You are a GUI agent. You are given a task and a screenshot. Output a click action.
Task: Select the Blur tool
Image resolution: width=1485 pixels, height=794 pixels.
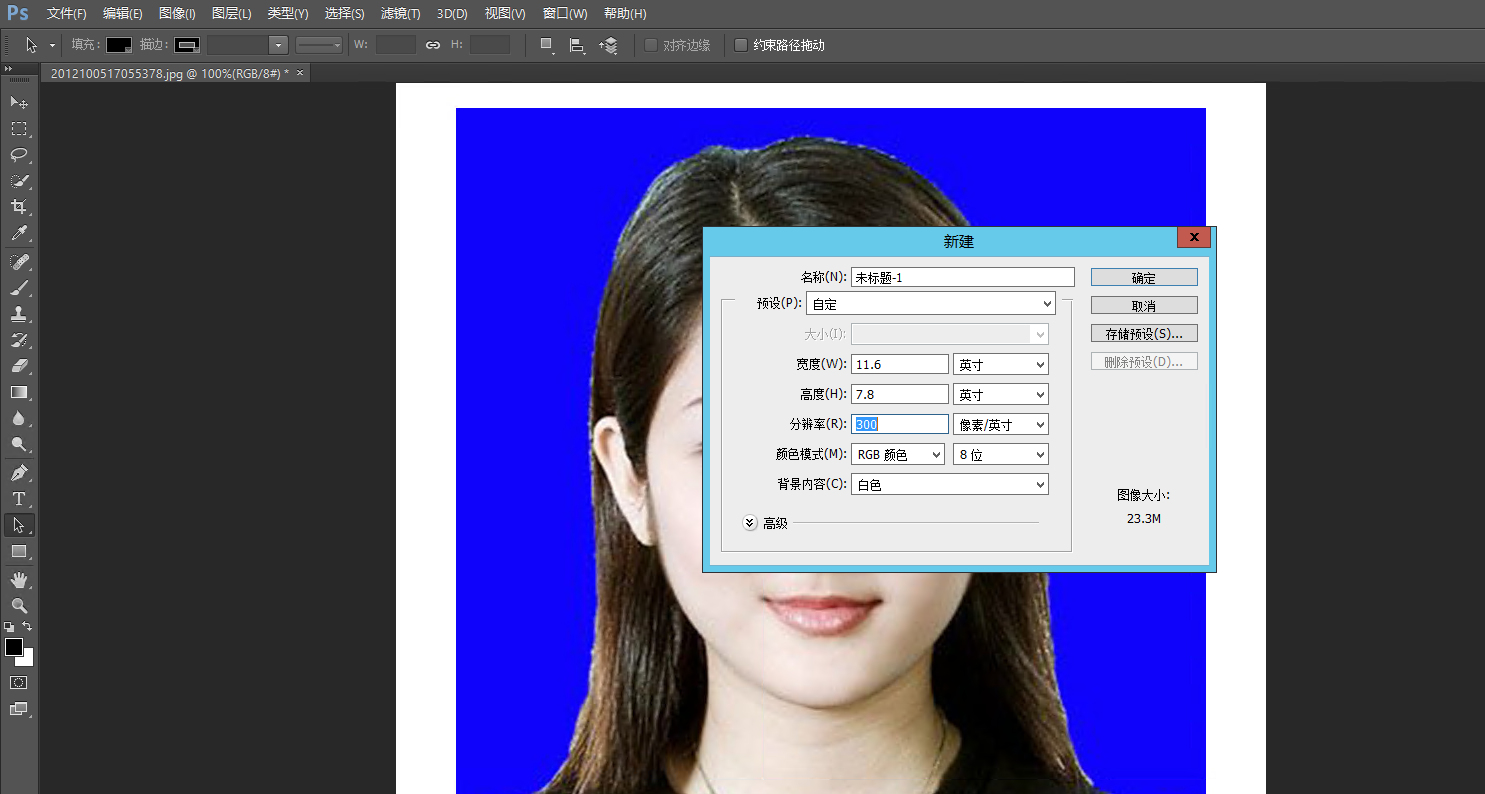[19, 419]
